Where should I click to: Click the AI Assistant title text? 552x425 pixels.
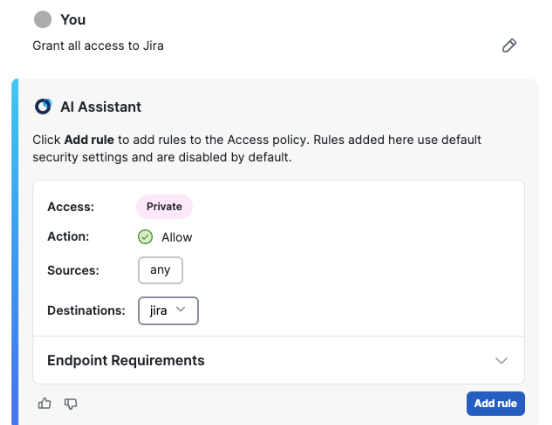[x=101, y=107]
